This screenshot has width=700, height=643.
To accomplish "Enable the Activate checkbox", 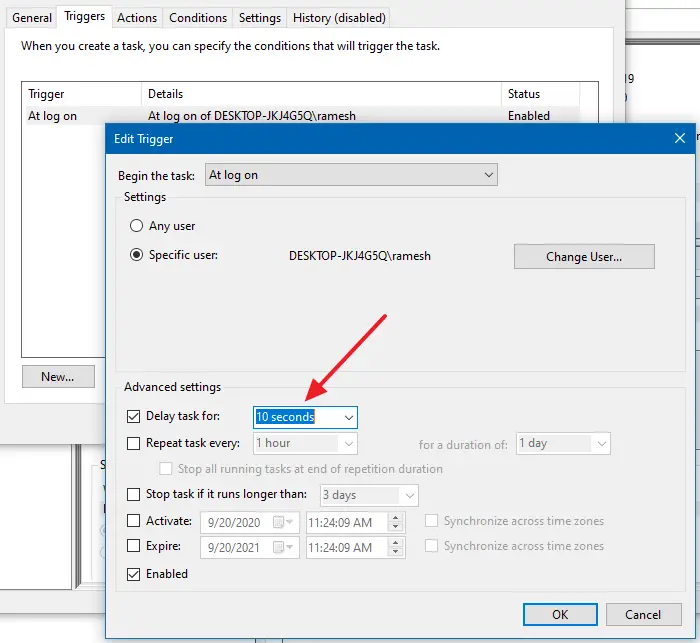I will pyautogui.click(x=133, y=521).
